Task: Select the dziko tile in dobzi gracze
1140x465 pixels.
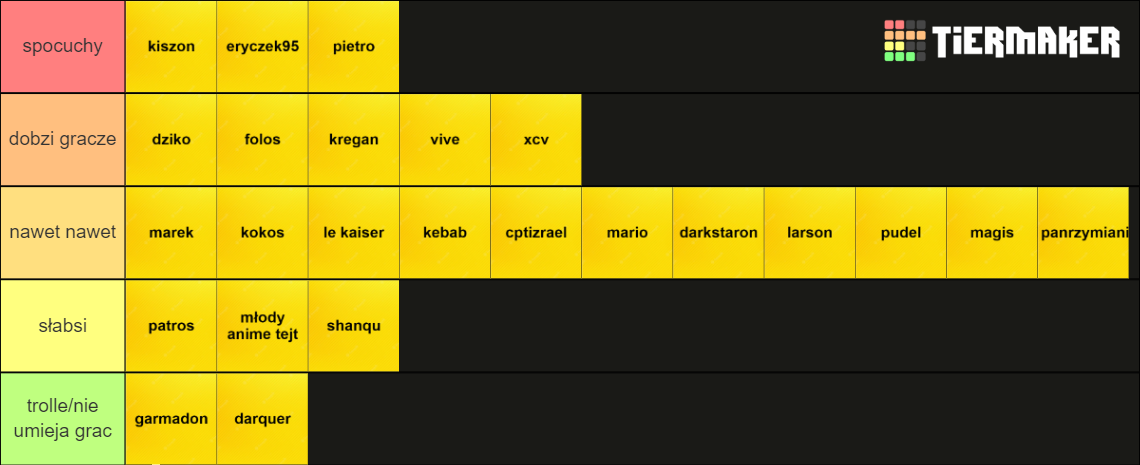Action: (x=171, y=140)
